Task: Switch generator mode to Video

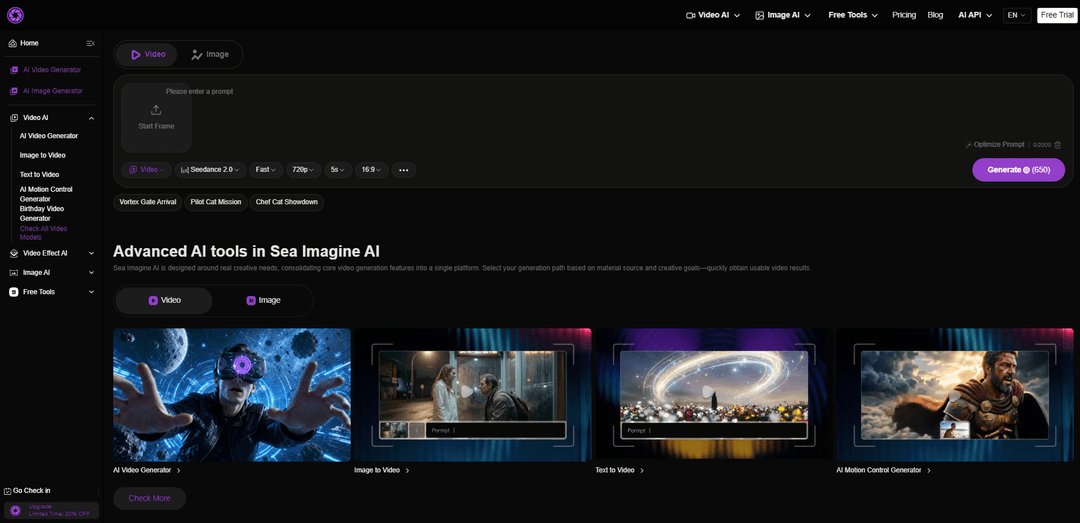Action: [147, 54]
